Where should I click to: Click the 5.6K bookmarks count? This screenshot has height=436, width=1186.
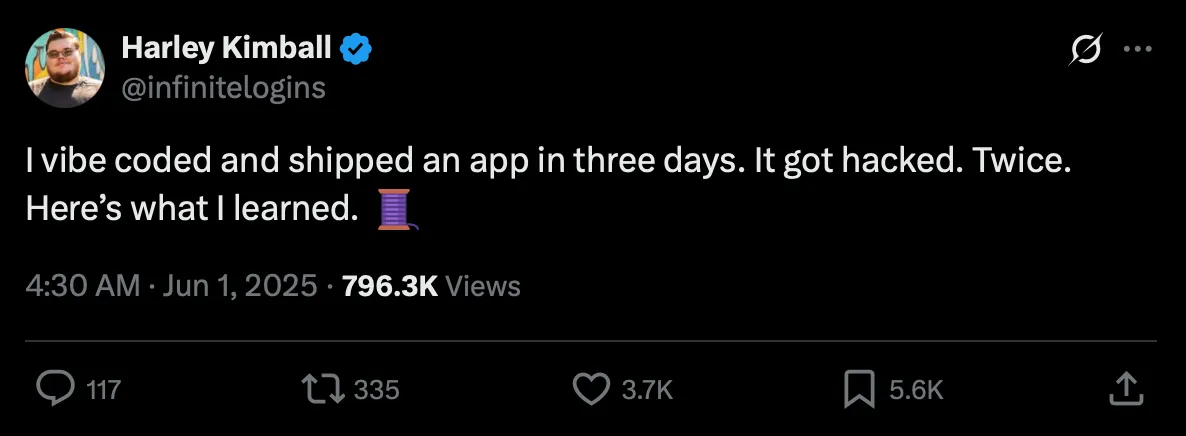pyautogui.click(x=916, y=390)
